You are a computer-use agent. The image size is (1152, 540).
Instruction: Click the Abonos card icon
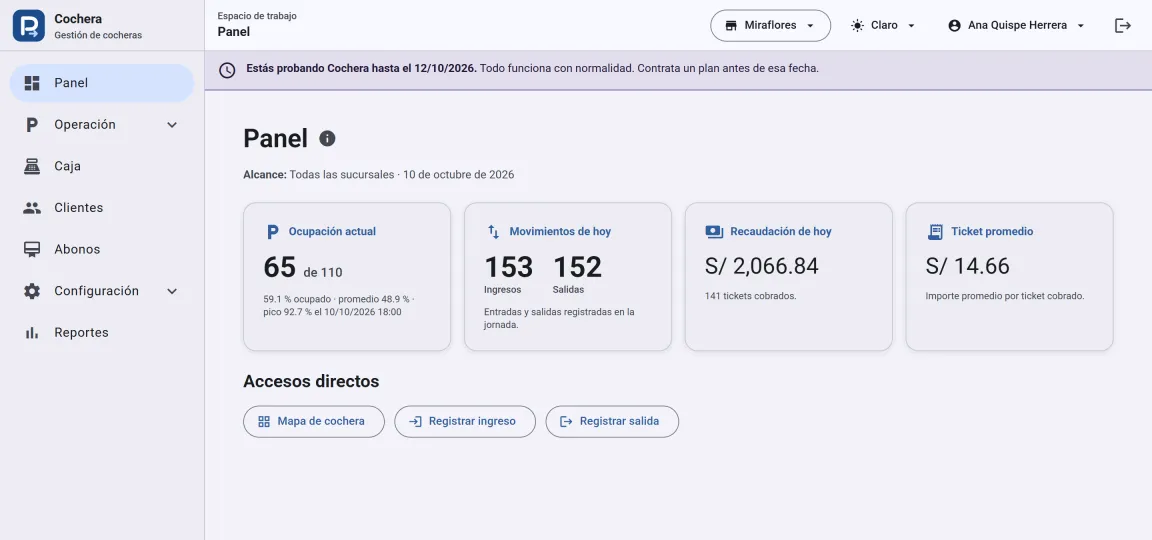tap(32, 250)
